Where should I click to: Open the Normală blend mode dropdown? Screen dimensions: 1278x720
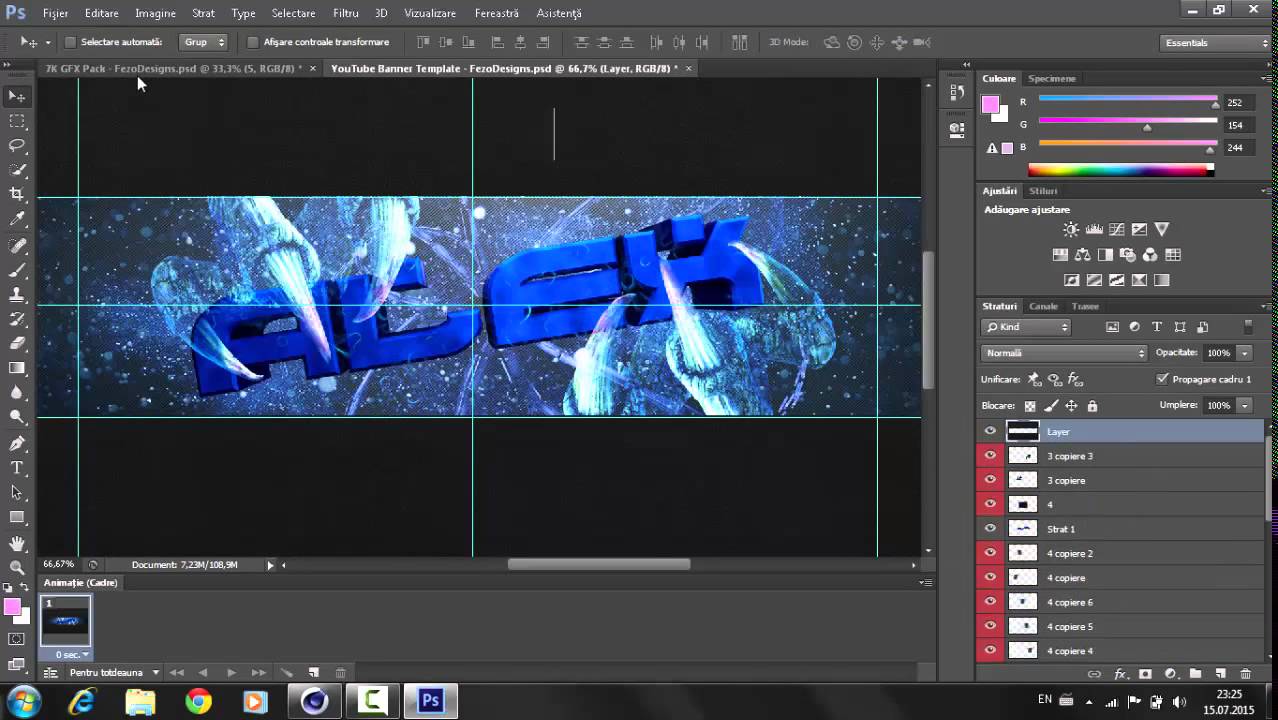[x=1064, y=353]
